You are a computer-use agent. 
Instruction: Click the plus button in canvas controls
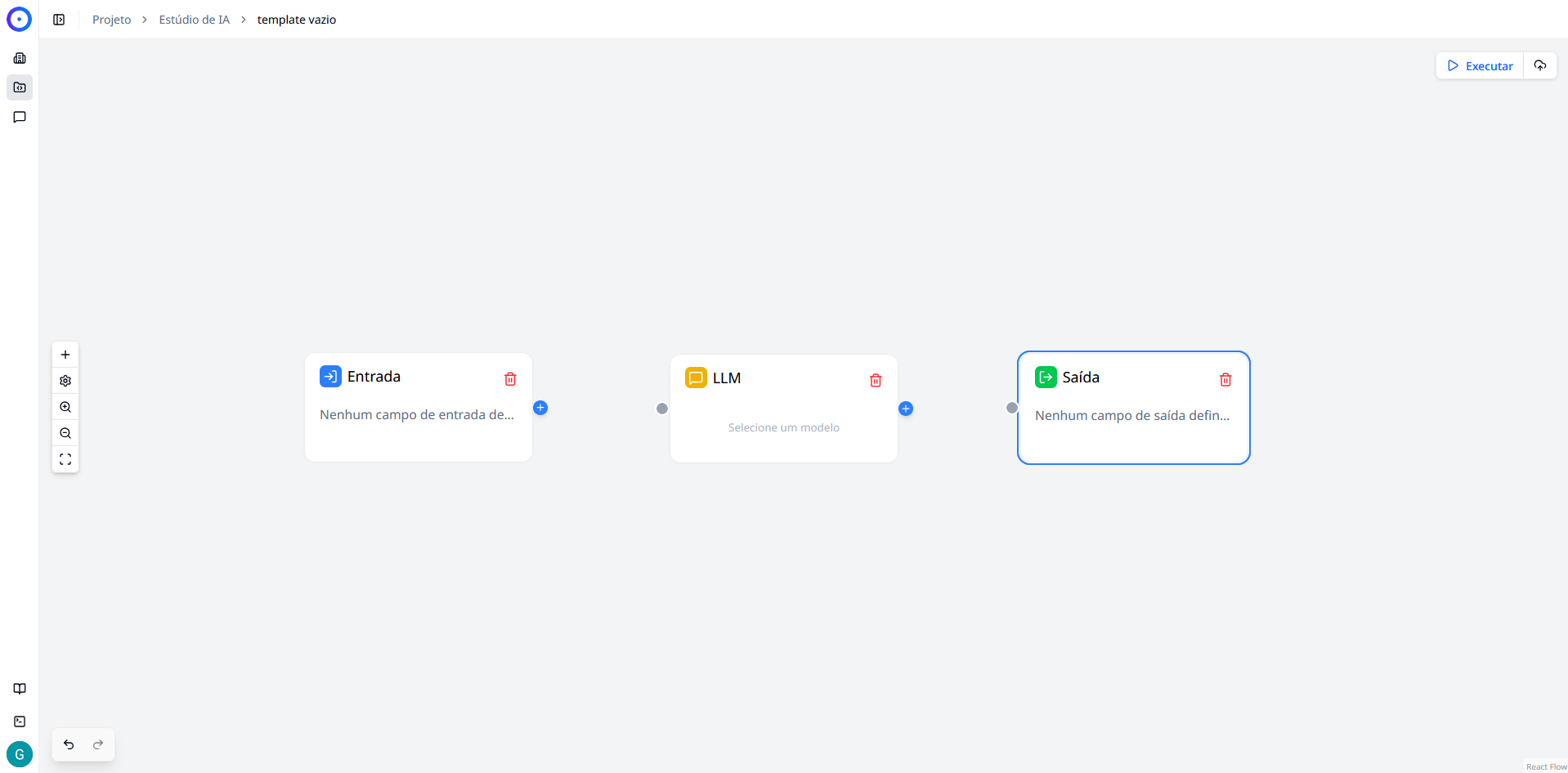pyautogui.click(x=65, y=355)
